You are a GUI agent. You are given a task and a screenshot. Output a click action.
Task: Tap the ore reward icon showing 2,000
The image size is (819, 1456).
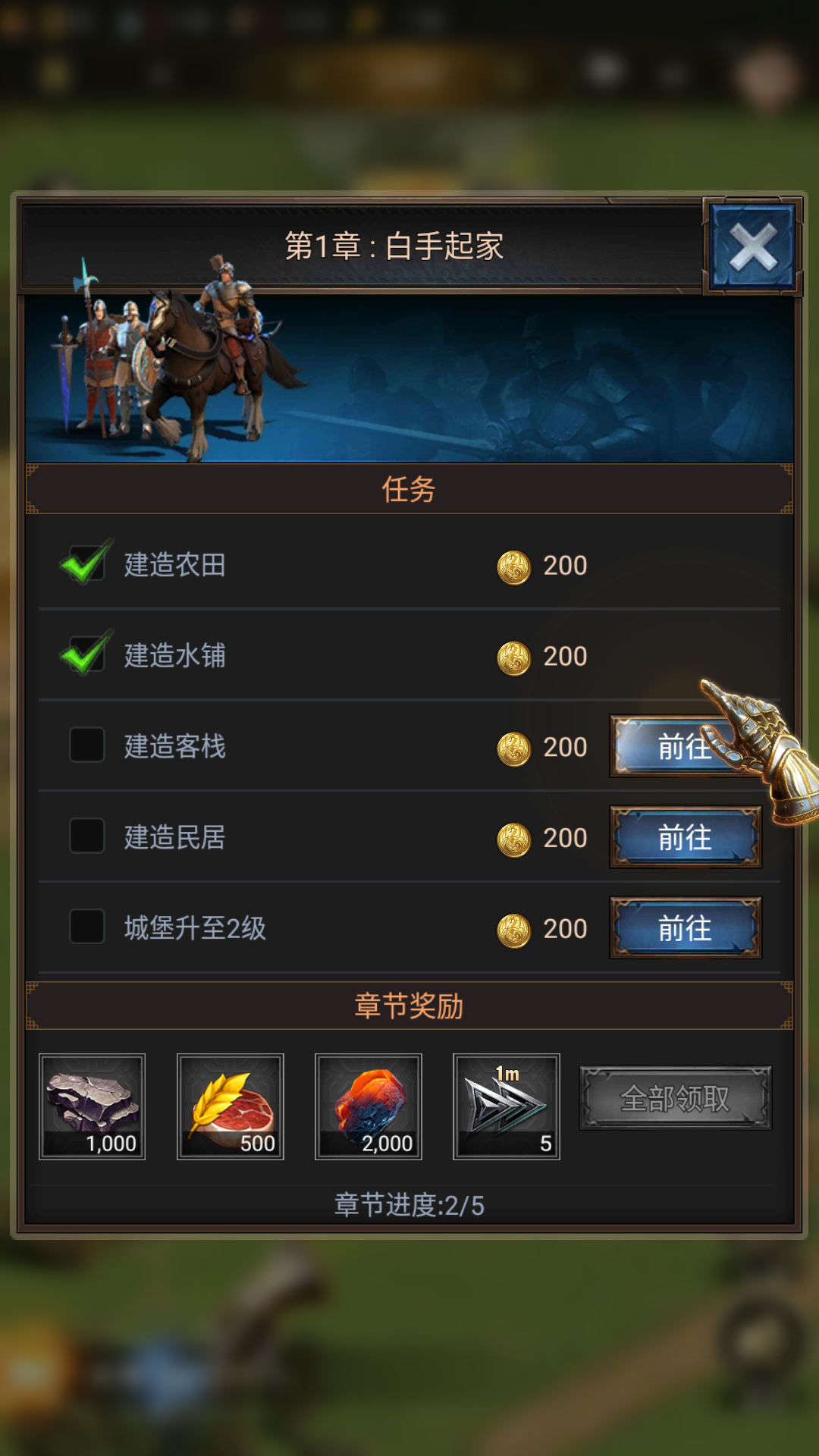point(369,1106)
